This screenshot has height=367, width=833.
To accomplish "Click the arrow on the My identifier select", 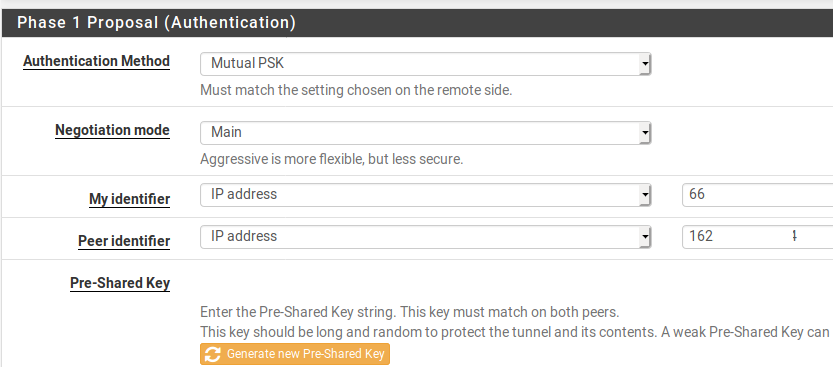I will tap(644, 195).
